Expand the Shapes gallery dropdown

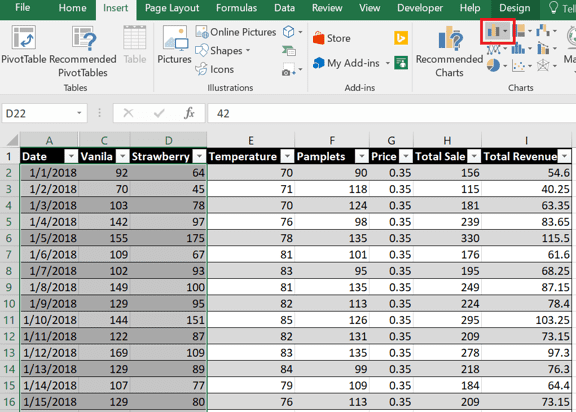coord(248,50)
